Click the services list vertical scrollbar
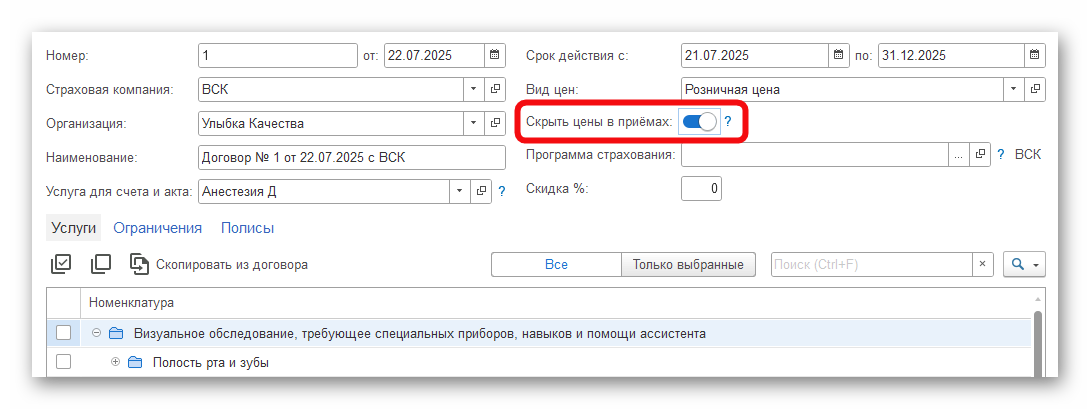 (1038, 344)
